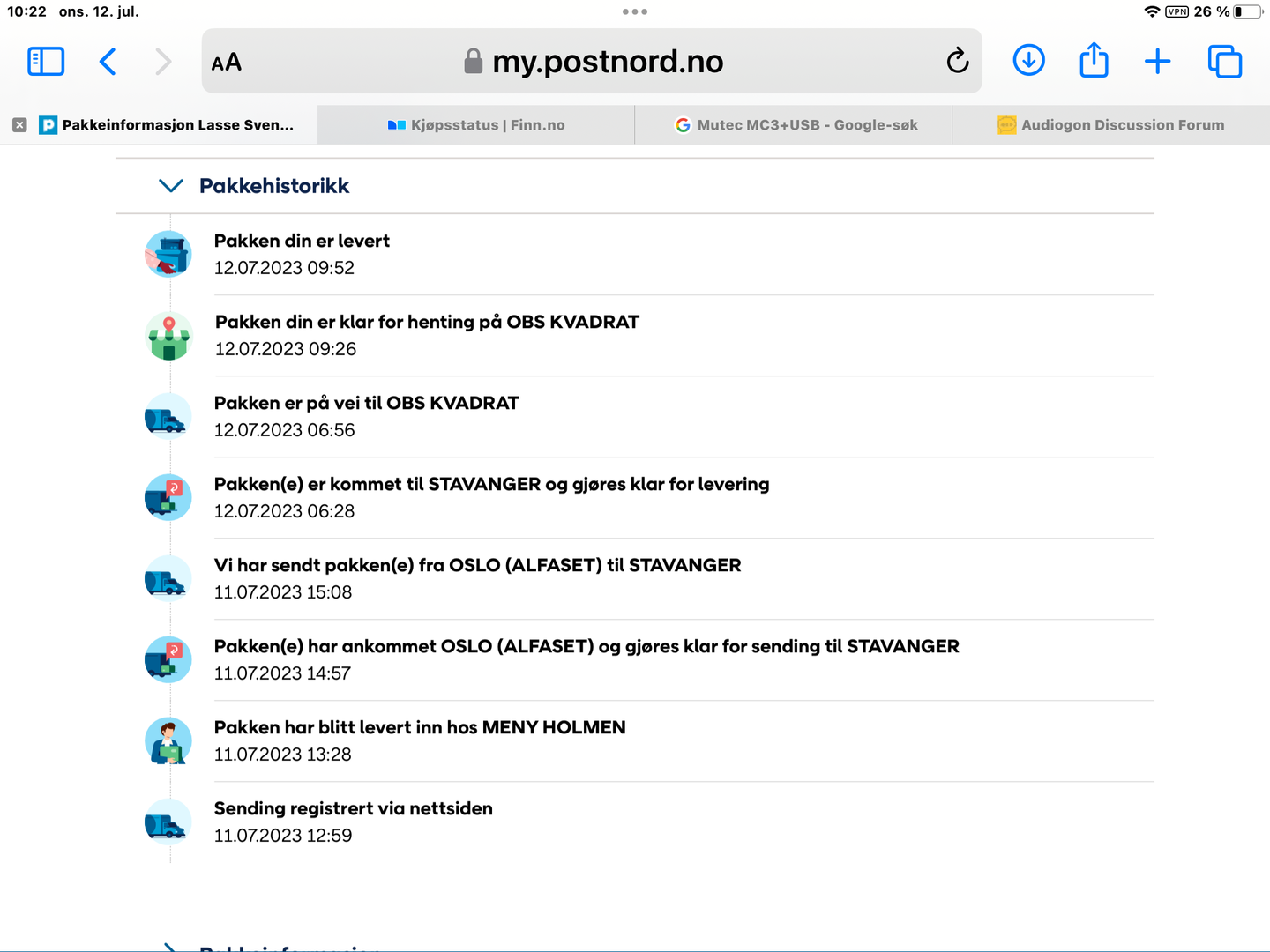1270x952 pixels.
Task: Open Safari downloads list
Action: tap(1028, 62)
